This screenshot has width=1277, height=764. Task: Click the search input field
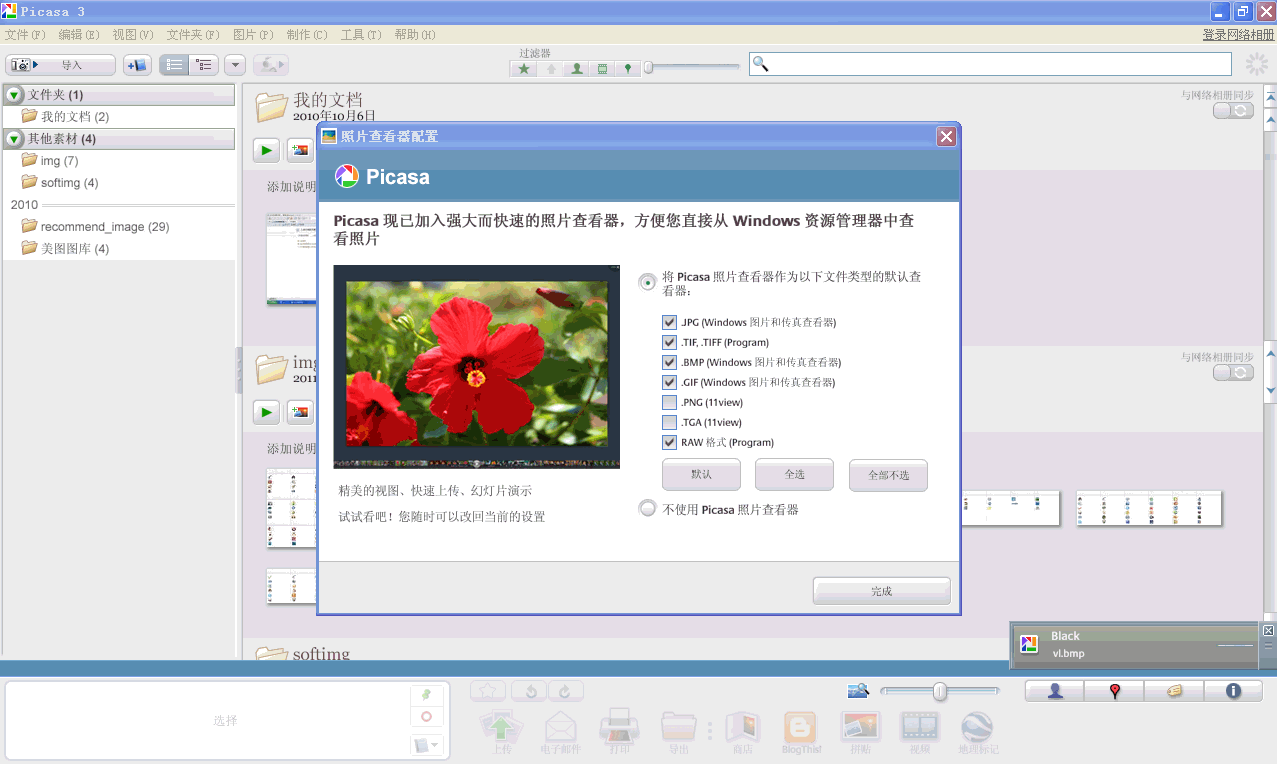coord(990,64)
